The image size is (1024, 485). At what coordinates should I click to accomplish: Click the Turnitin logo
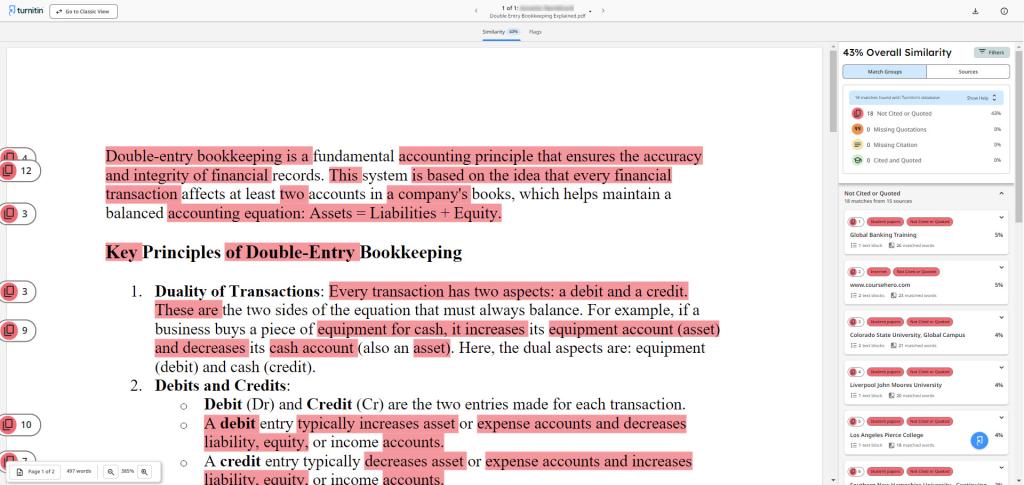pos(27,11)
